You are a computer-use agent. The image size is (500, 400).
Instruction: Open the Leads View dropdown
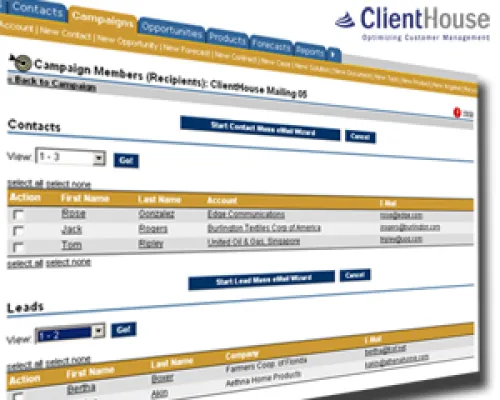click(70, 333)
